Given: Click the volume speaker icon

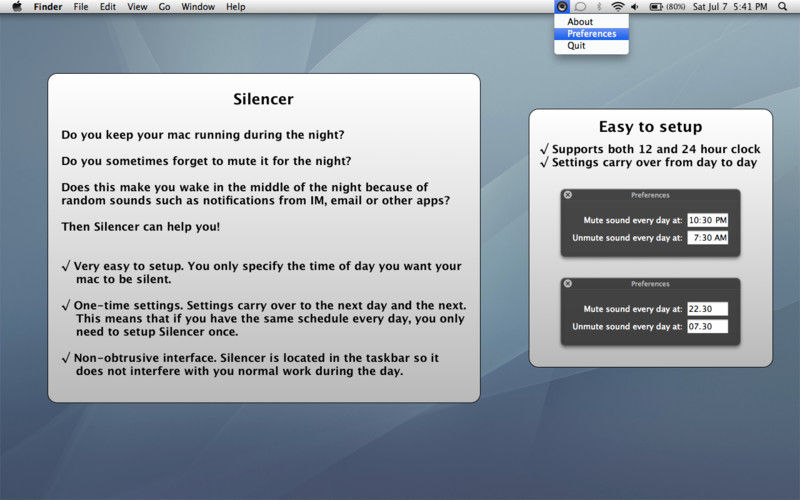Looking at the screenshot, I should (635, 7).
